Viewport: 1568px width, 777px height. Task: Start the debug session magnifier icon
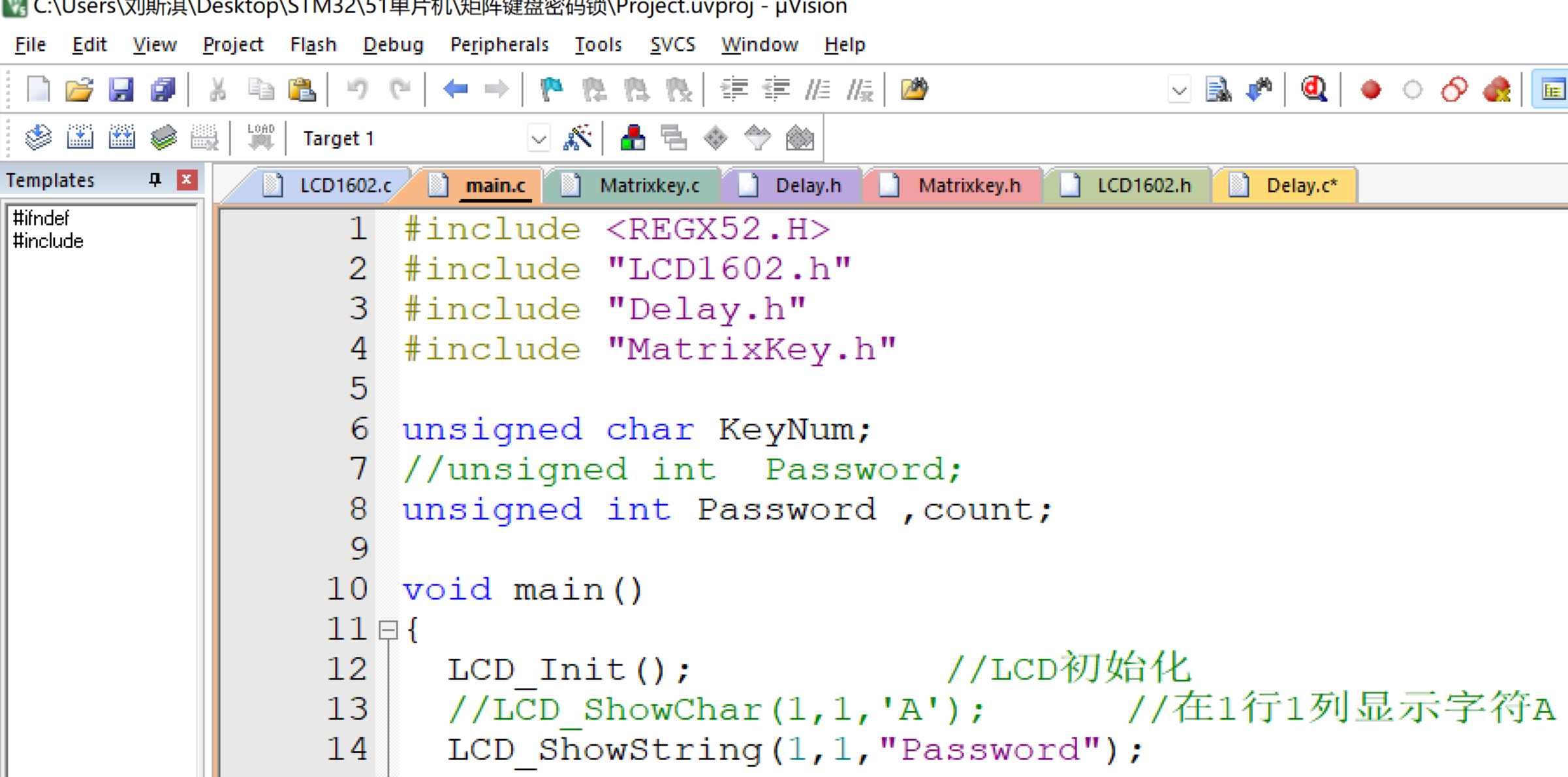point(1313,89)
